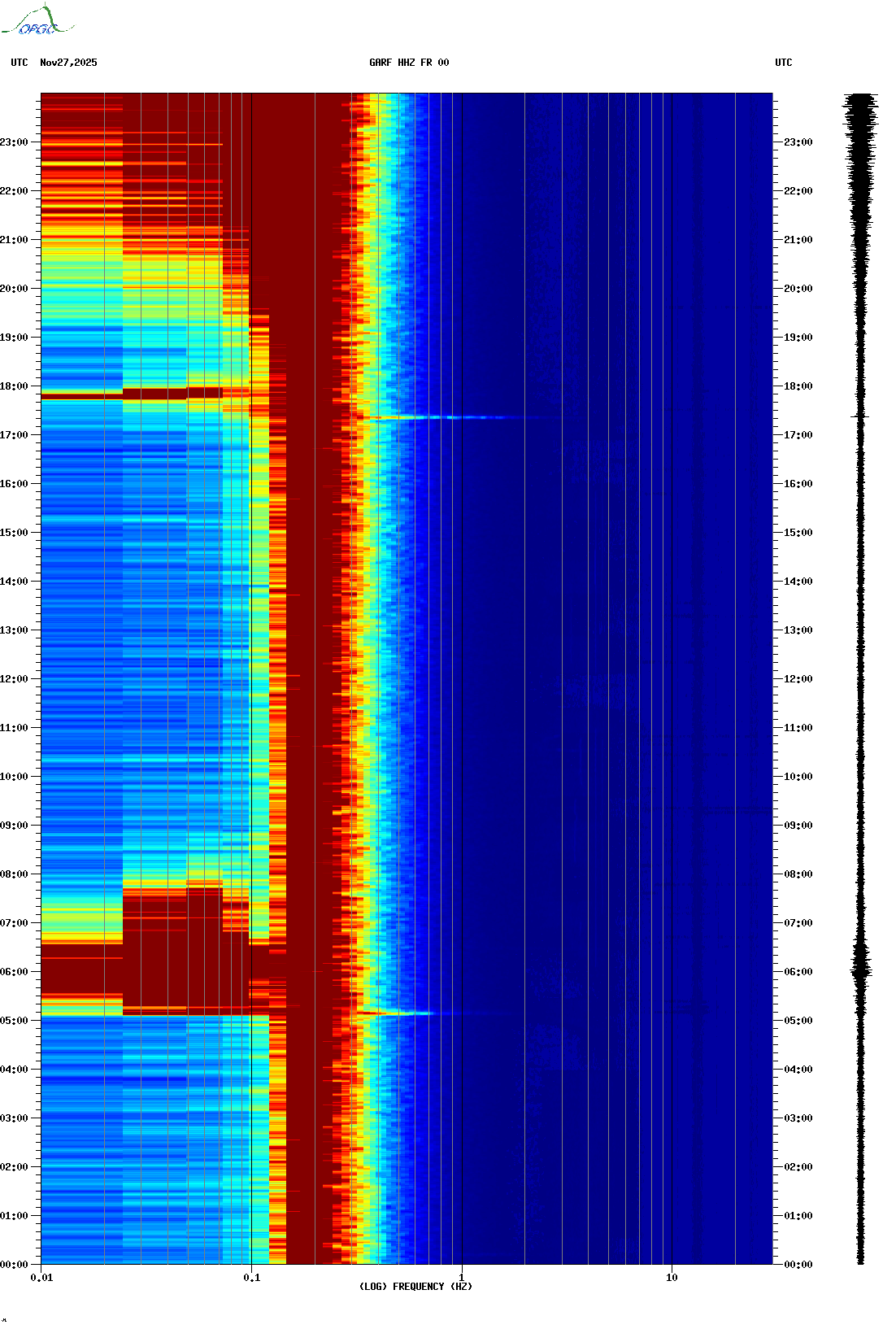Click the 02:00 label on the right axis

pyautogui.click(x=798, y=1167)
